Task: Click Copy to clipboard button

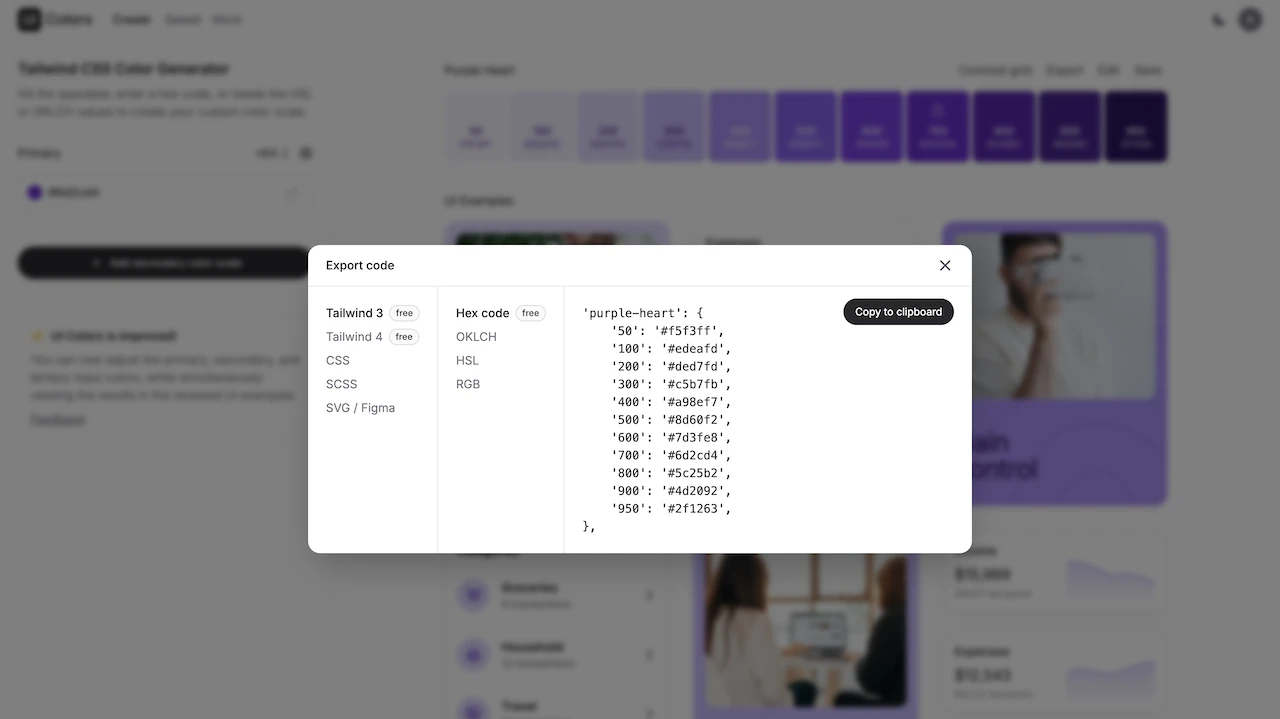Action: (x=898, y=312)
